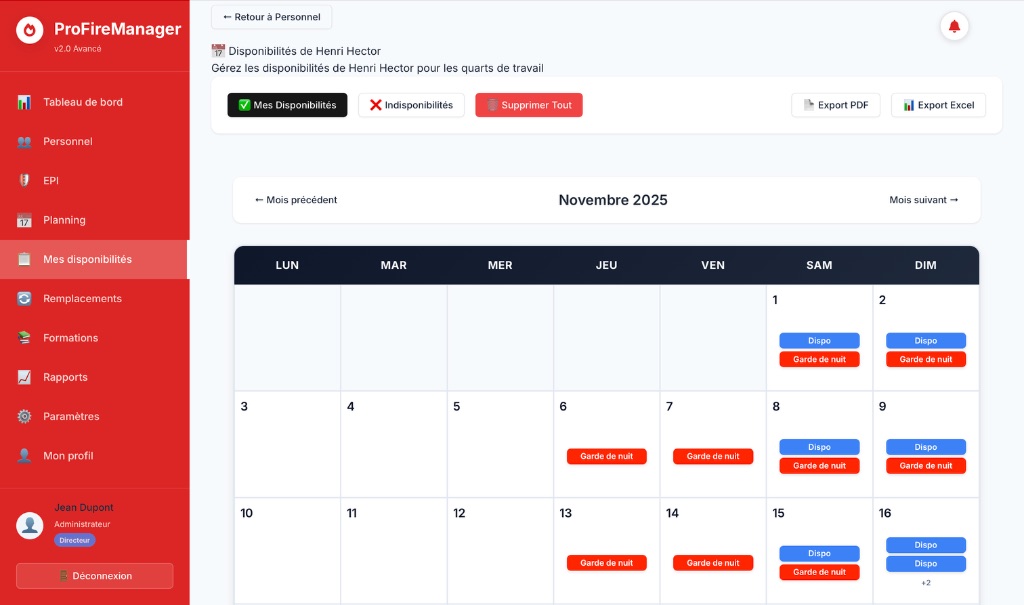The width and height of the screenshot is (1024, 605).
Task: Click the Paramètres gear icon
Action: [x=24, y=417]
